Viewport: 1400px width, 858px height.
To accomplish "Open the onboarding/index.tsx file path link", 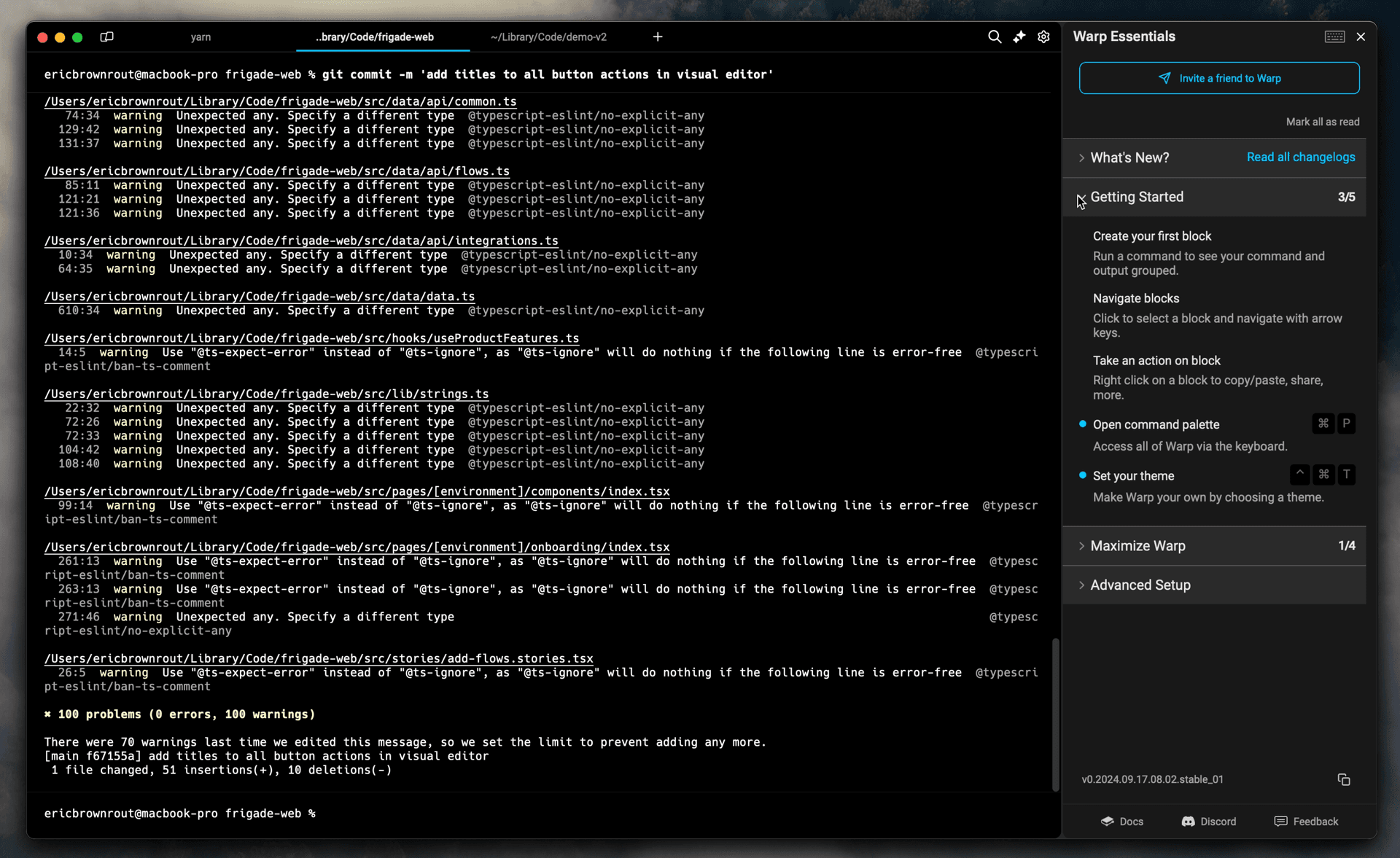I will 357,547.
